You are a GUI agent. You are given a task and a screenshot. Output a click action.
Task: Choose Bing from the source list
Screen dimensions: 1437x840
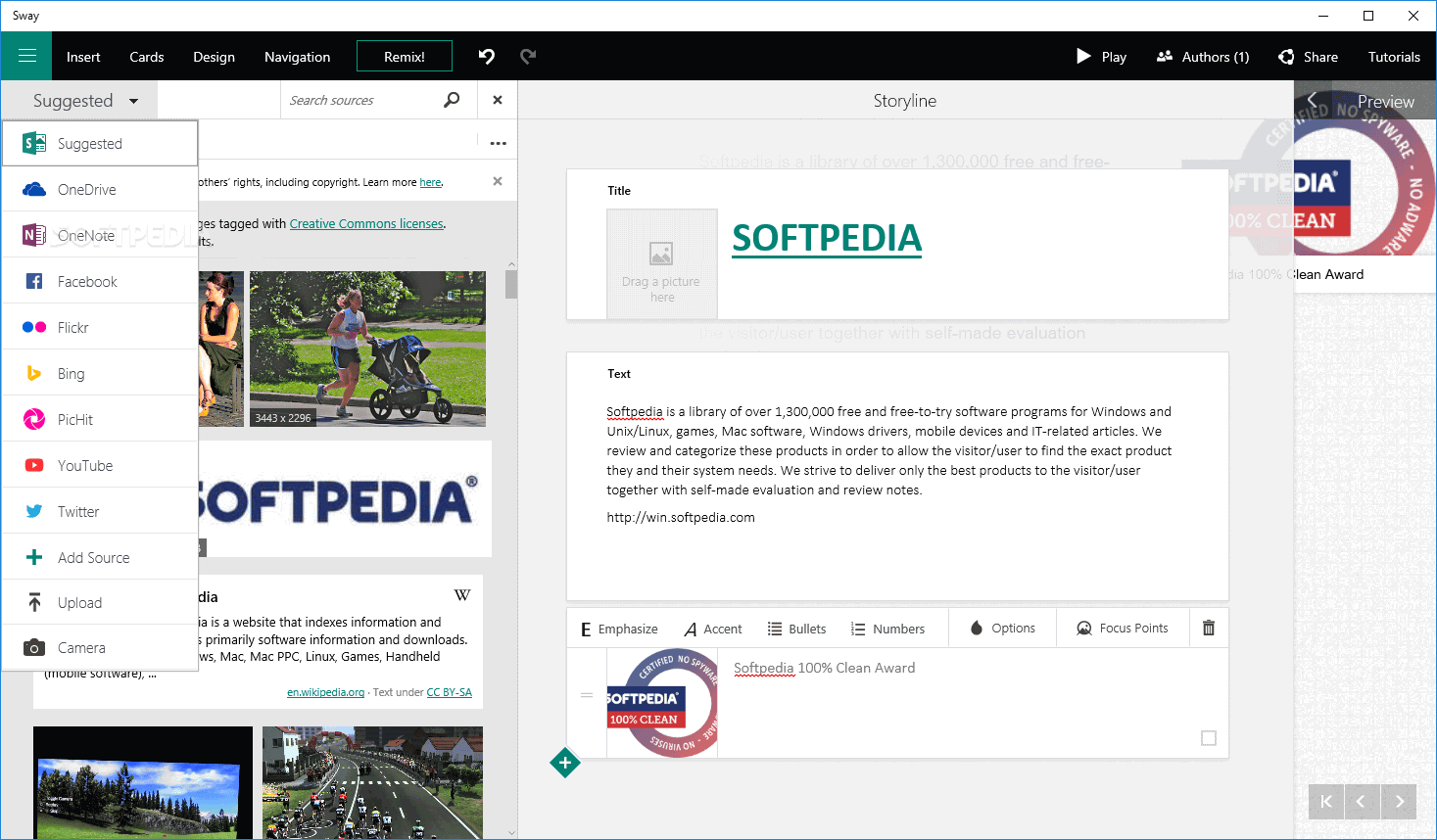tap(100, 373)
